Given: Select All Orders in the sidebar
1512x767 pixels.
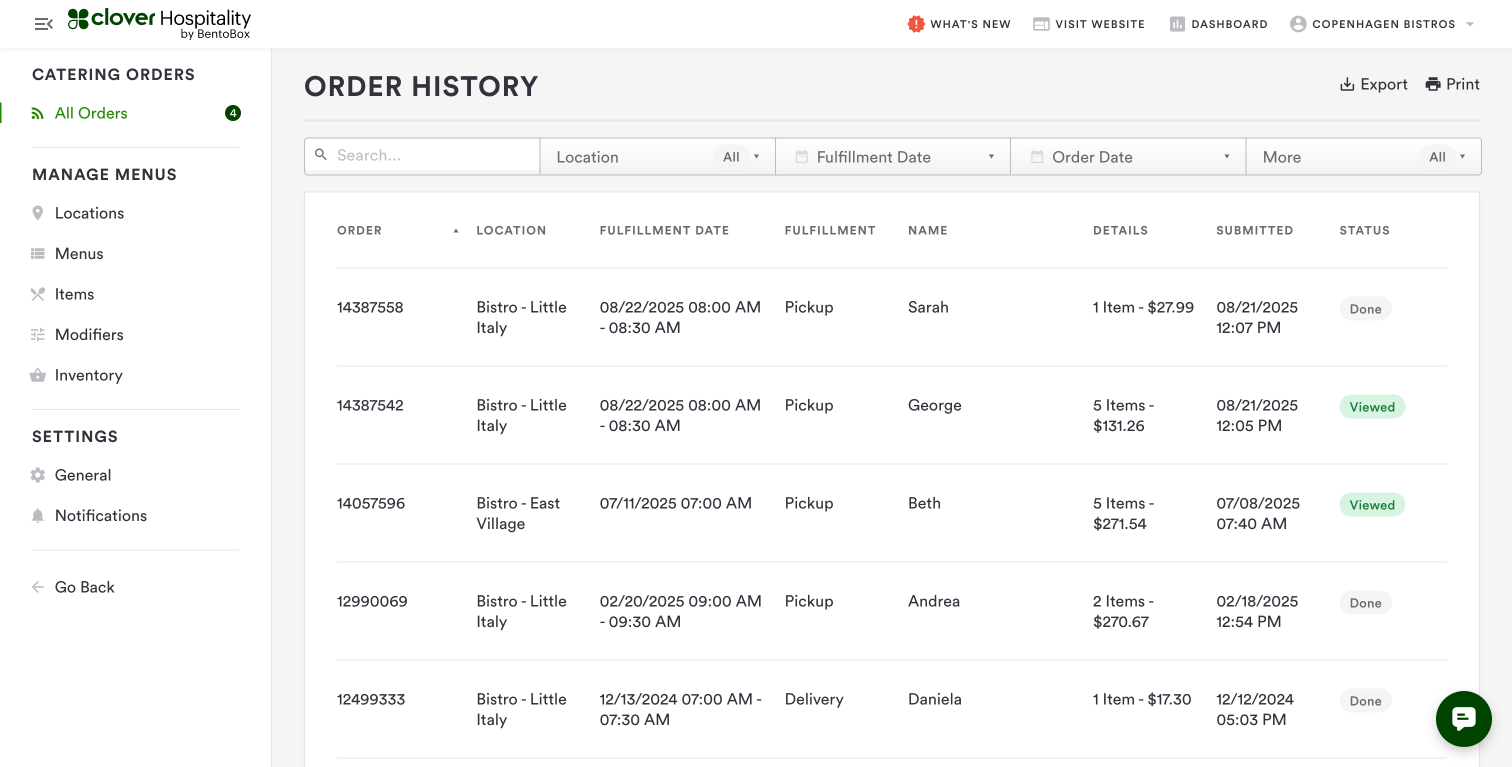Looking at the screenshot, I should tap(91, 113).
